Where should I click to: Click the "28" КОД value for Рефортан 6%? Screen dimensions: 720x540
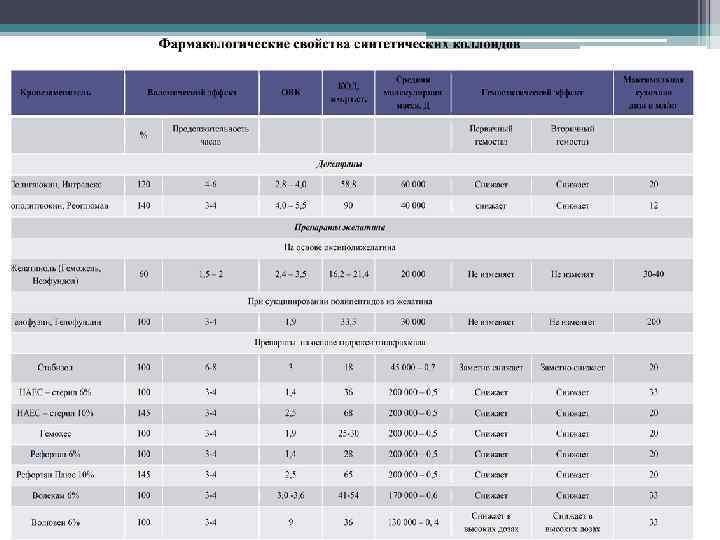pyautogui.click(x=349, y=454)
